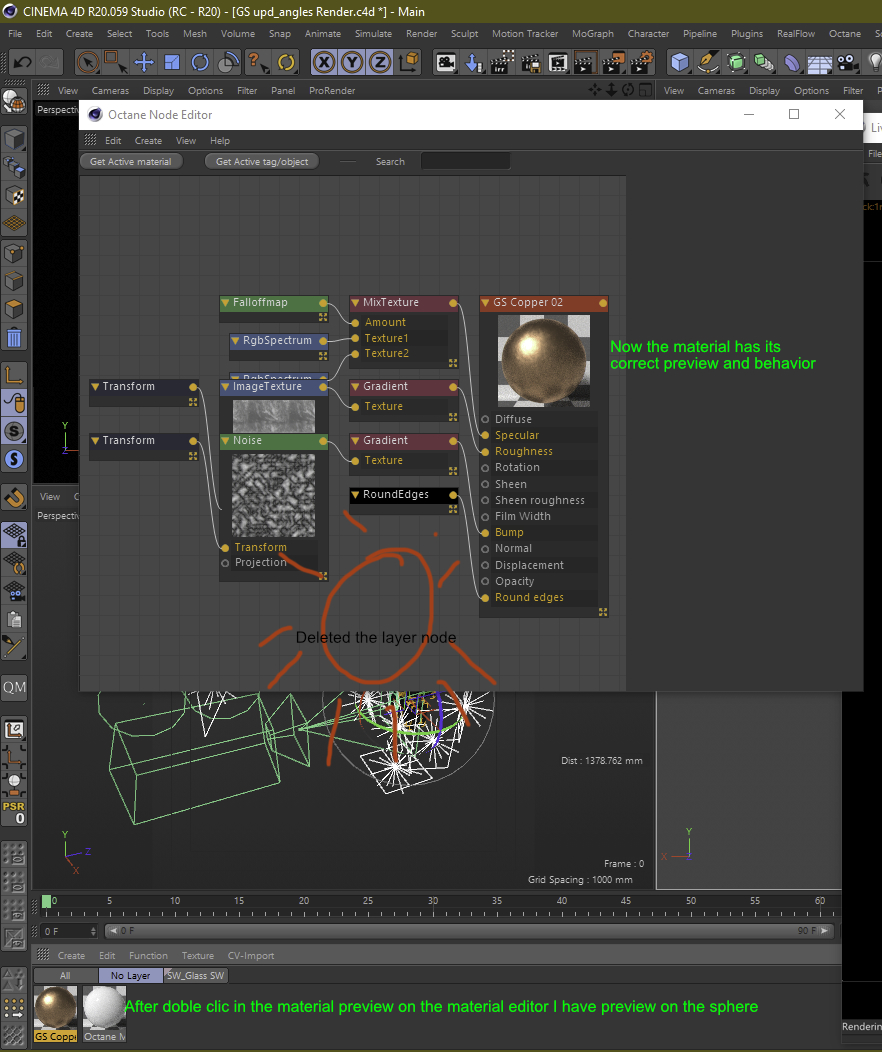Click the Render View camera icon

pos(445,62)
